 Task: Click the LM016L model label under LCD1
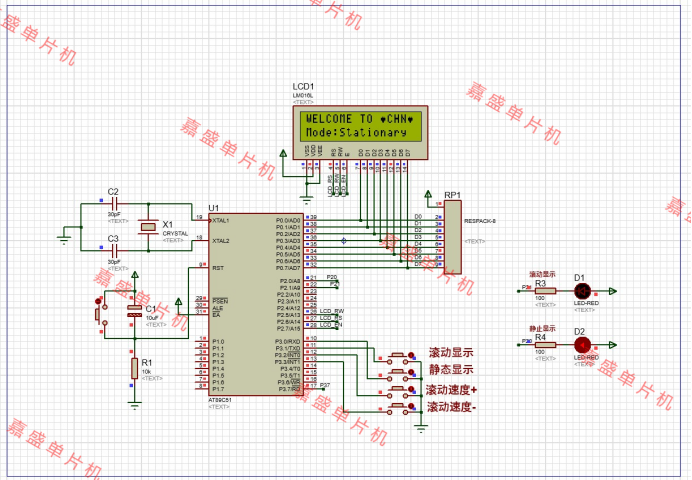coord(303,95)
